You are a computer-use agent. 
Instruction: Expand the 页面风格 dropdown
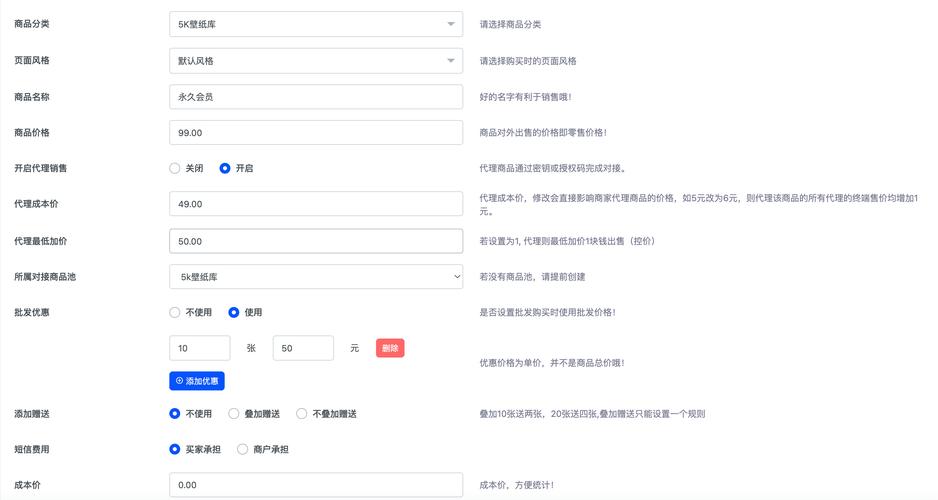315,61
